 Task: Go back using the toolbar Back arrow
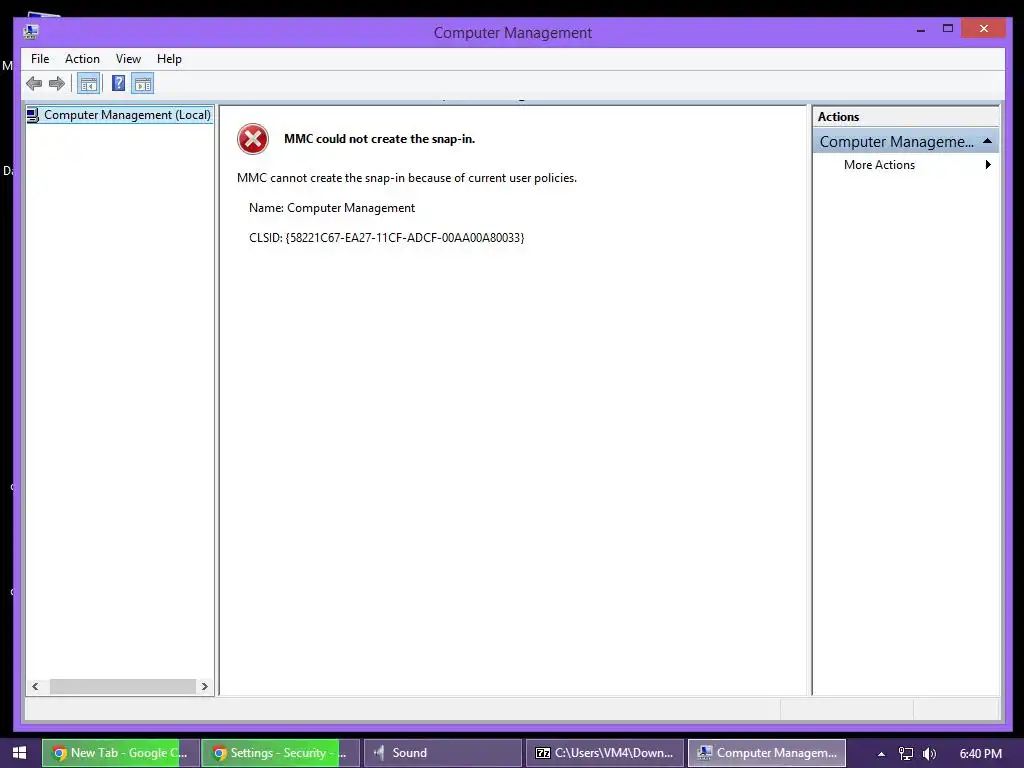pos(34,84)
